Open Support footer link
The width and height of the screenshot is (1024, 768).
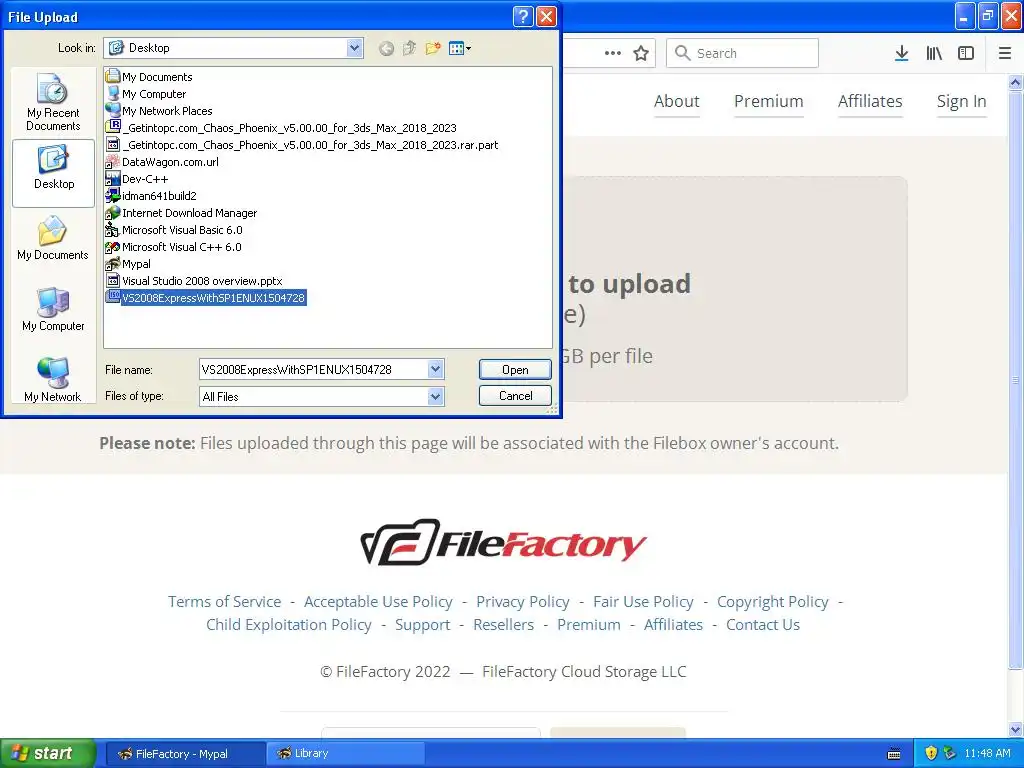[x=423, y=624]
